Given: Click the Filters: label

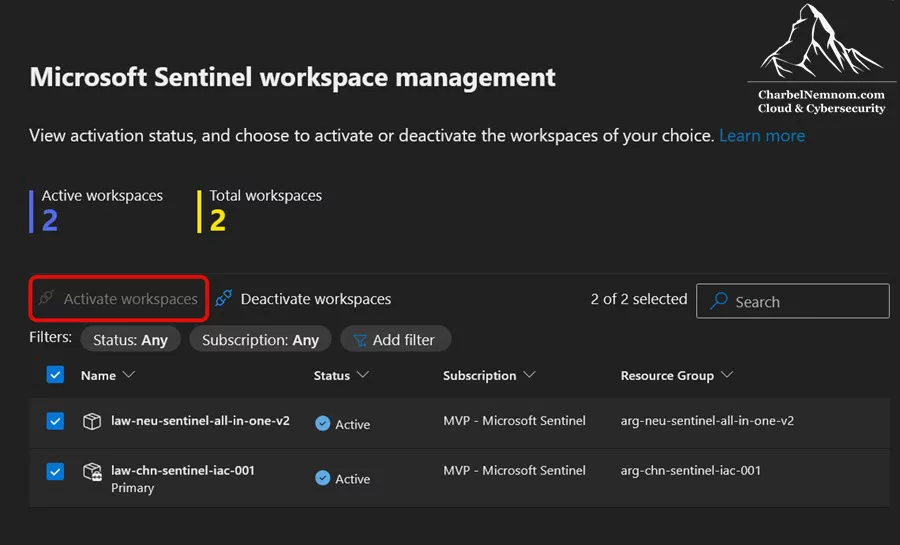Looking at the screenshot, I should click(x=51, y=337).
